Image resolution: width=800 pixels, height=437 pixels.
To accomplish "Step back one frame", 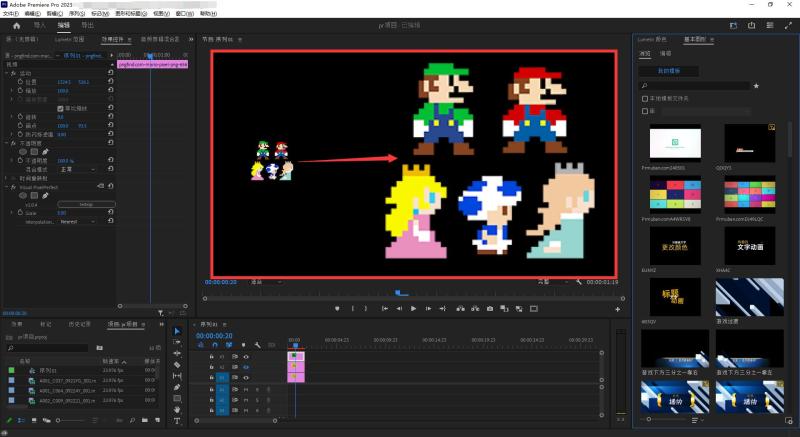I will (x=399, y=309).
